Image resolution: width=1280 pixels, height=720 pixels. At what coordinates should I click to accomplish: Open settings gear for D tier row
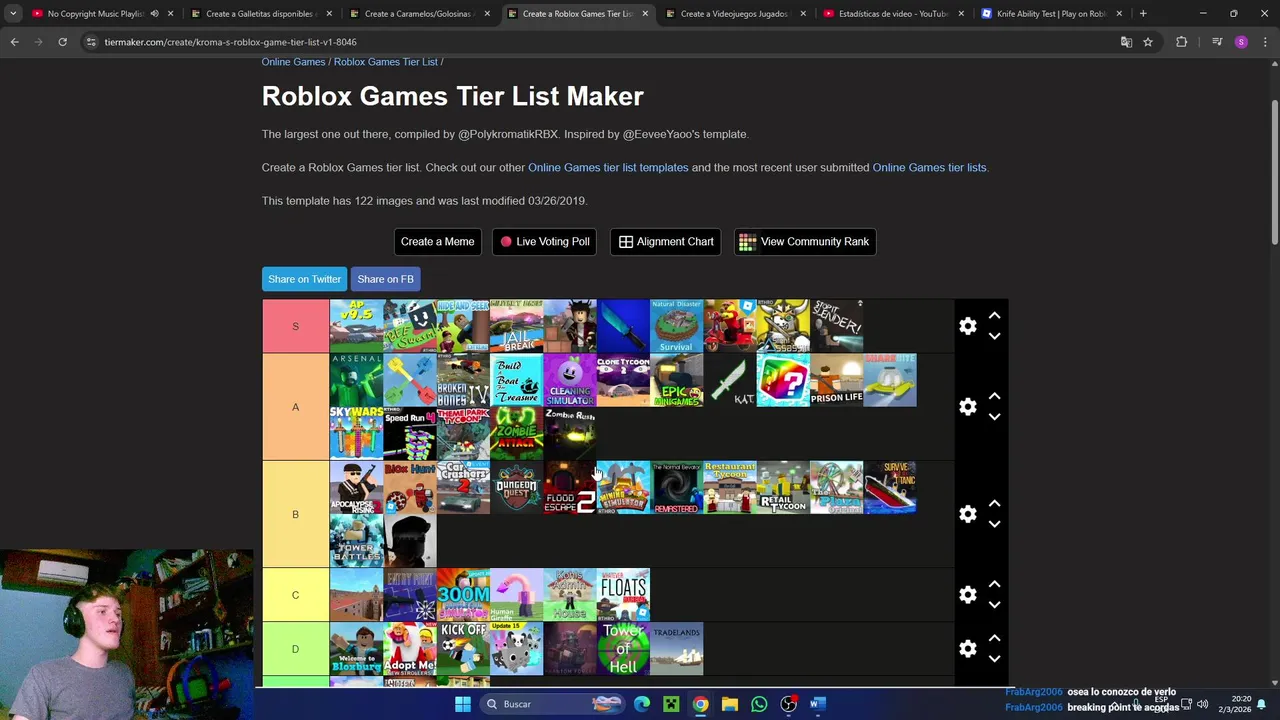pyautogui.click(x=967, y=649)
